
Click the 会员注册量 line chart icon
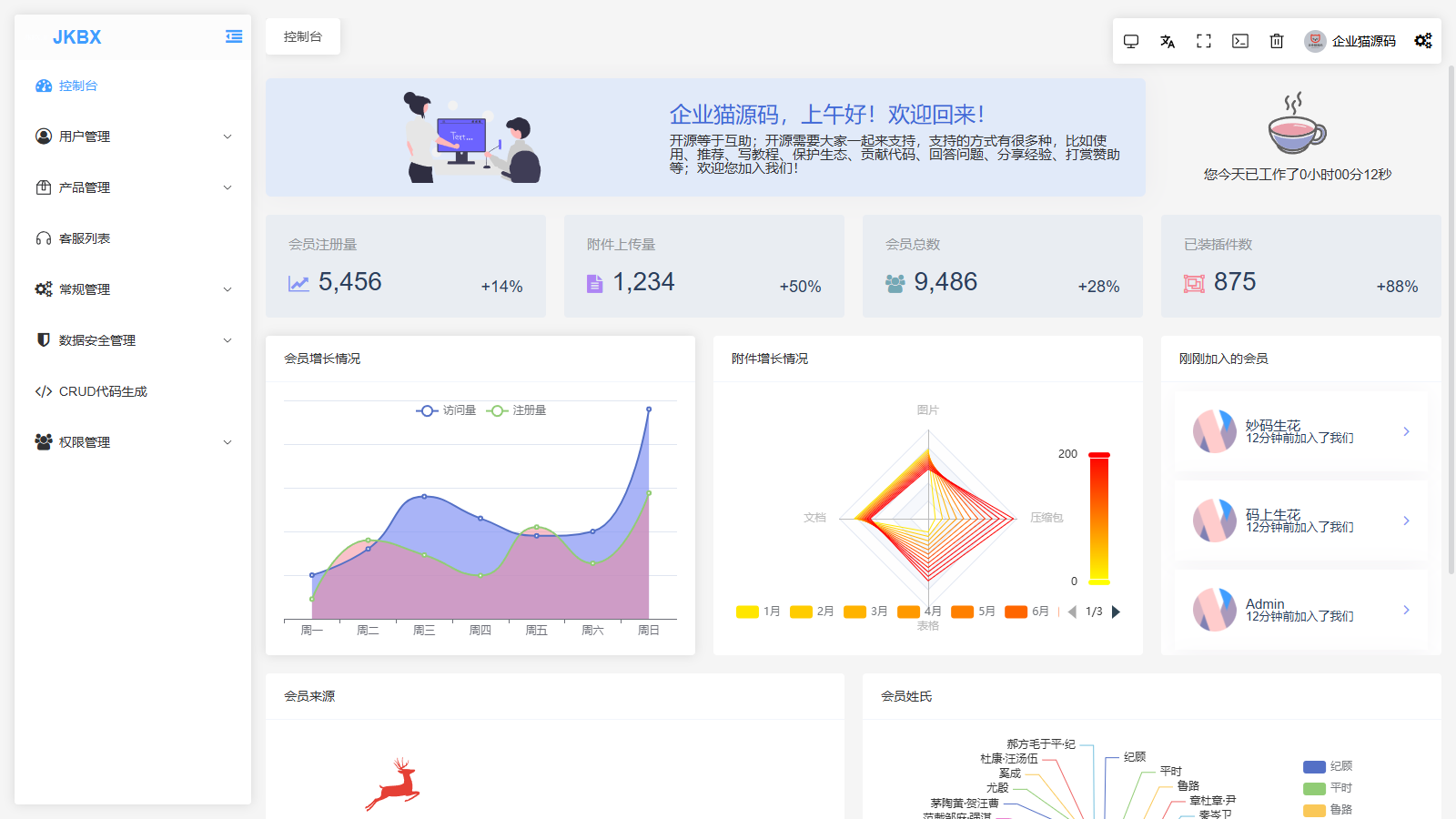pyautogui.click(x=298, y=284)
